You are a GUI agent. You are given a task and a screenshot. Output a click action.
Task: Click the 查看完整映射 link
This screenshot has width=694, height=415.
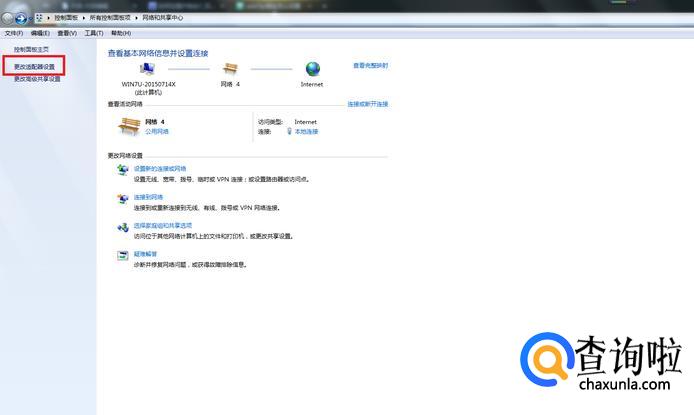369,65
